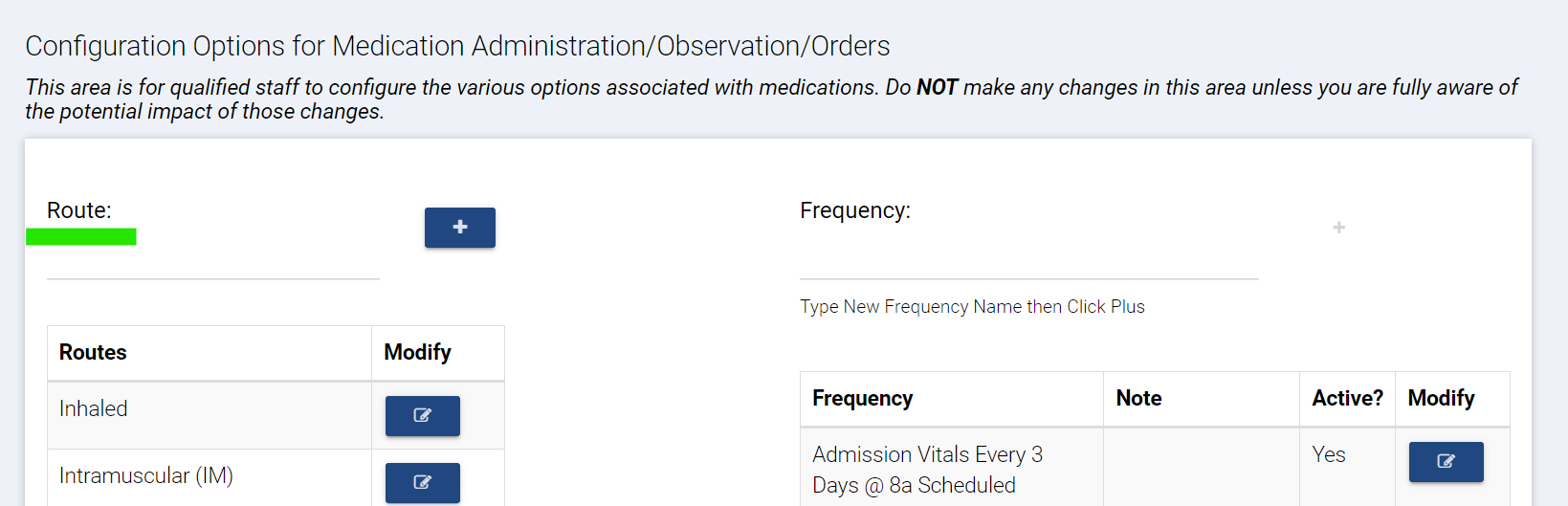The height and width of the screenshot is (506, 1568).
Task: Select the Admission Vitals Every 3 Days text
Action: 927,470
